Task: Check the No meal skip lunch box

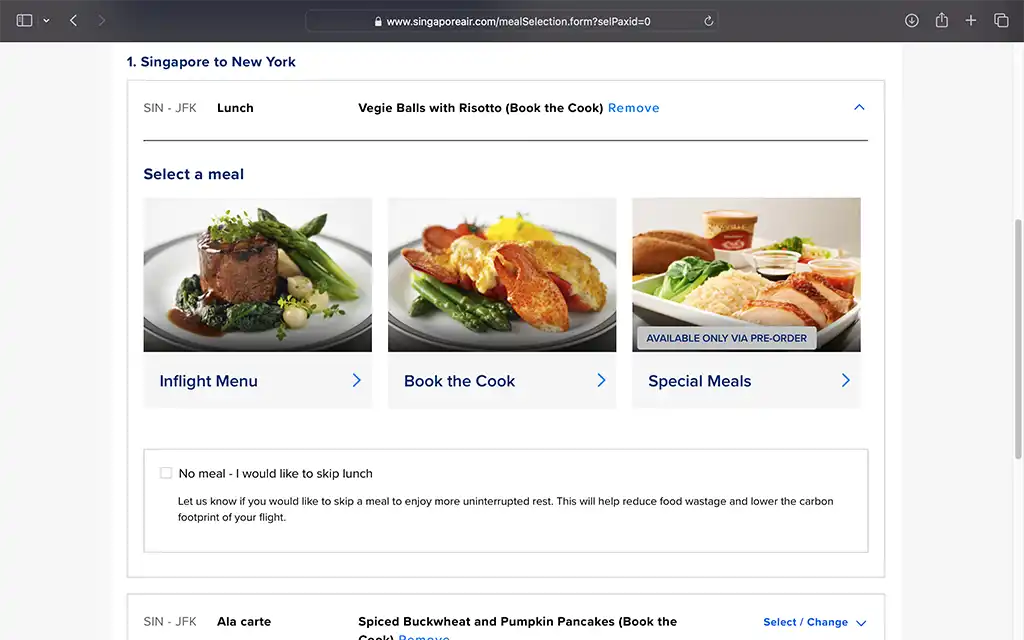Action: [166, 473]
